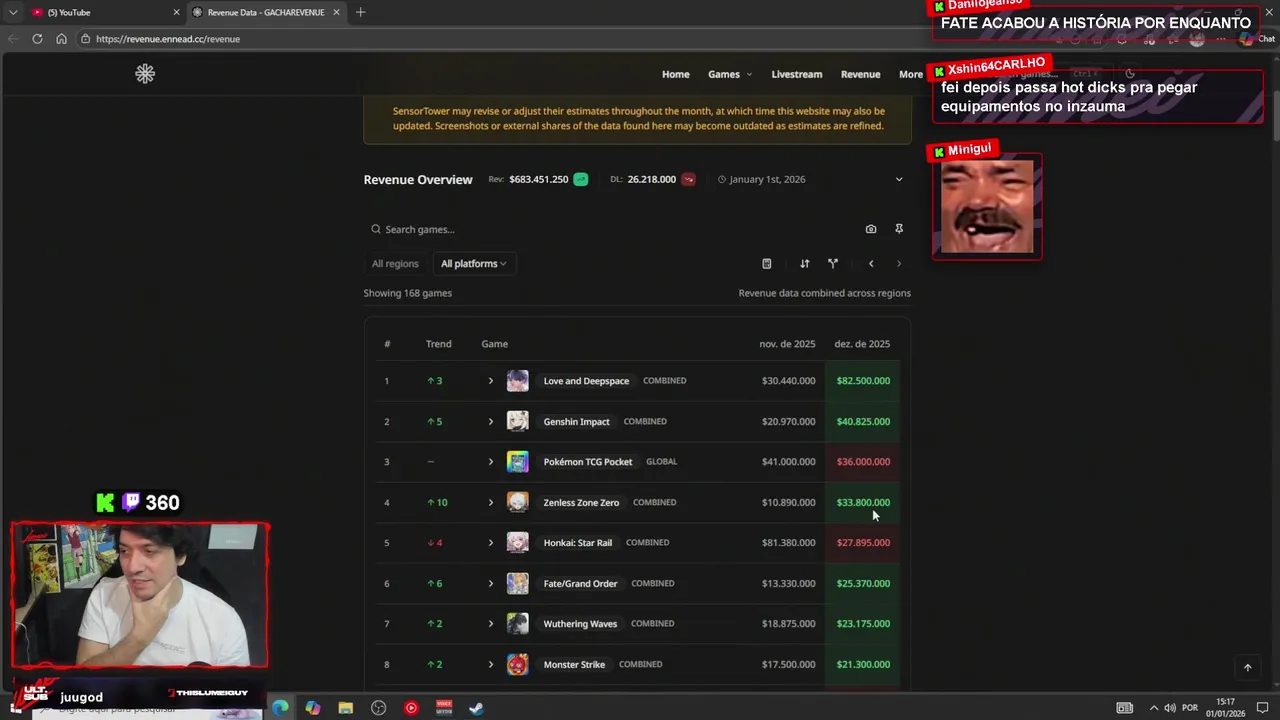Viewport: 1280px width, 720px height.
Task: Expand the Honkai: Star Rail row
Action: pos(490,543)
